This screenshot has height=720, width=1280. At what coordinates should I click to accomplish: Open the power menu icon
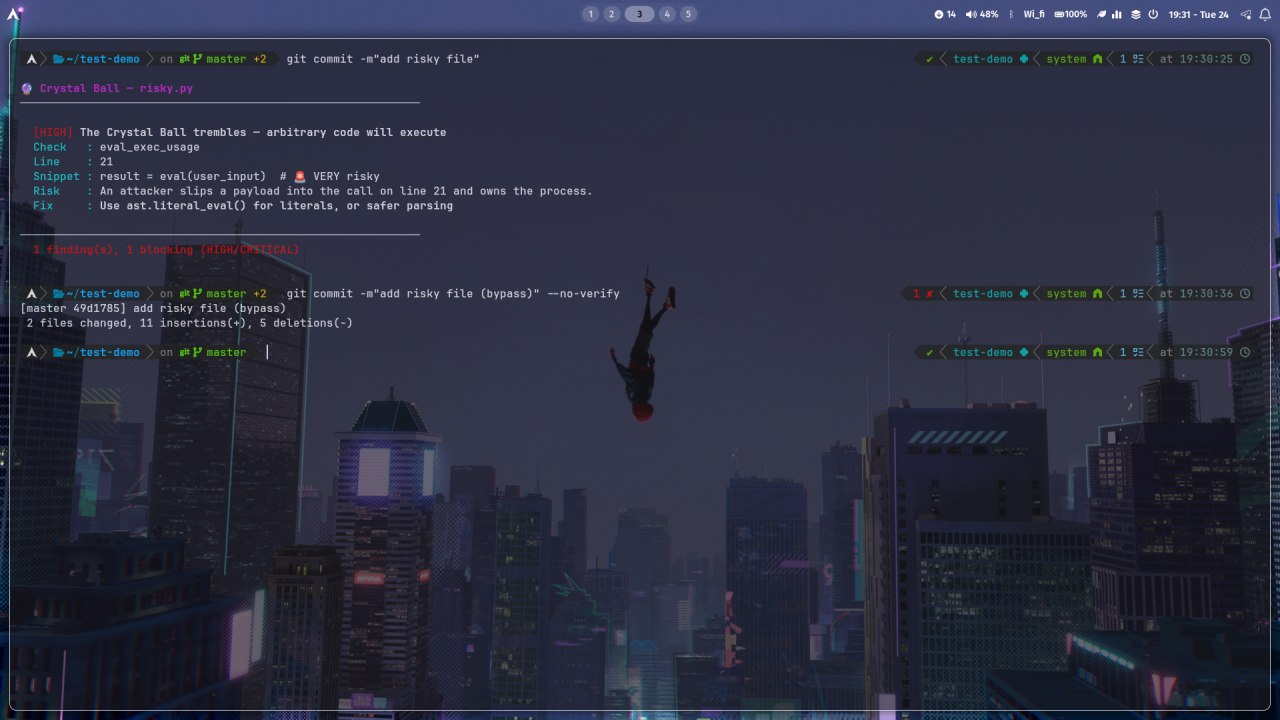pyautogui.click(x=1153, y=14)
